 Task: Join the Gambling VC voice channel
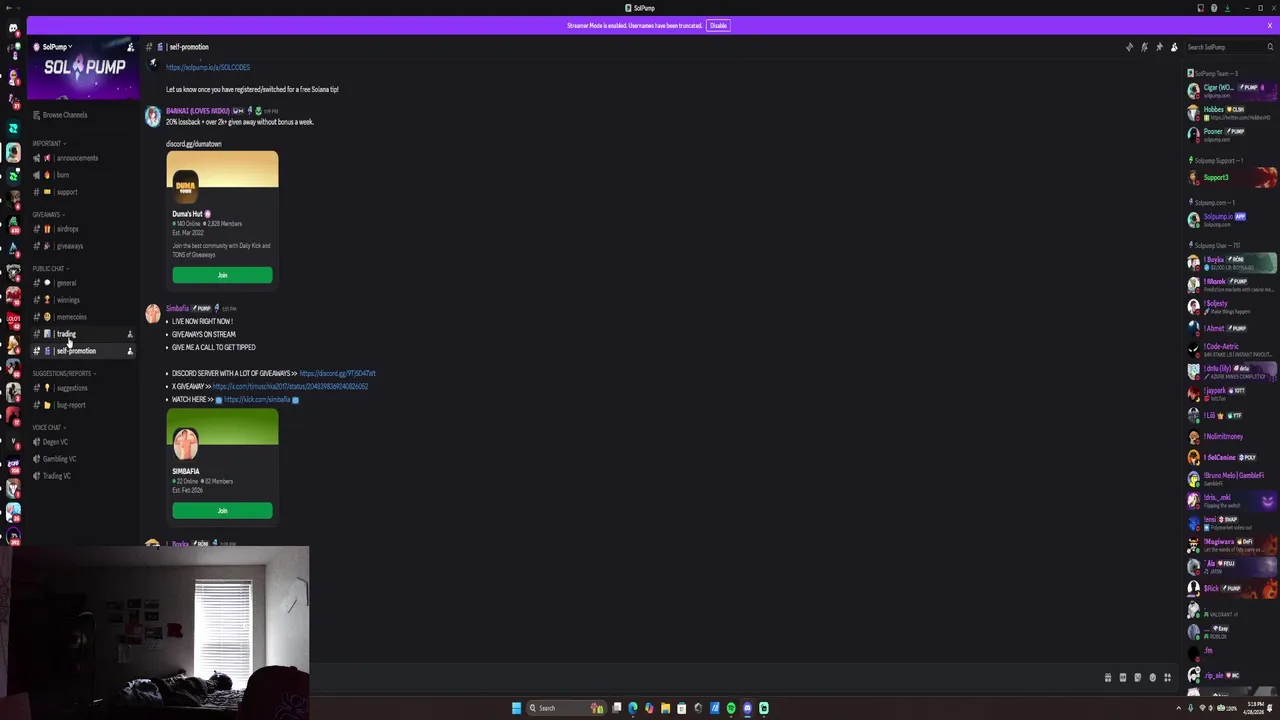tap(84, 459)
